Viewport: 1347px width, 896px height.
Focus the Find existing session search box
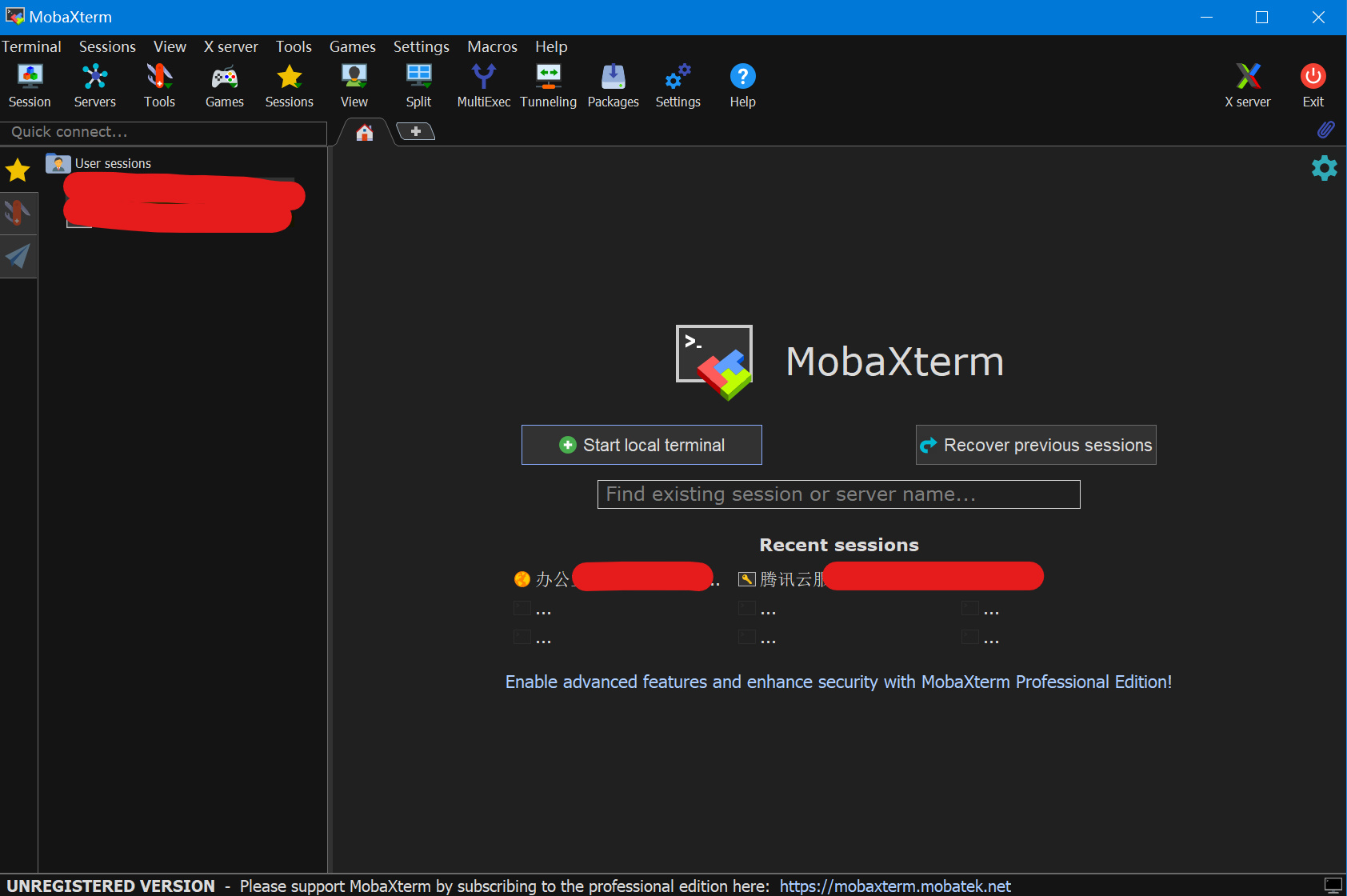coord(838,494)
